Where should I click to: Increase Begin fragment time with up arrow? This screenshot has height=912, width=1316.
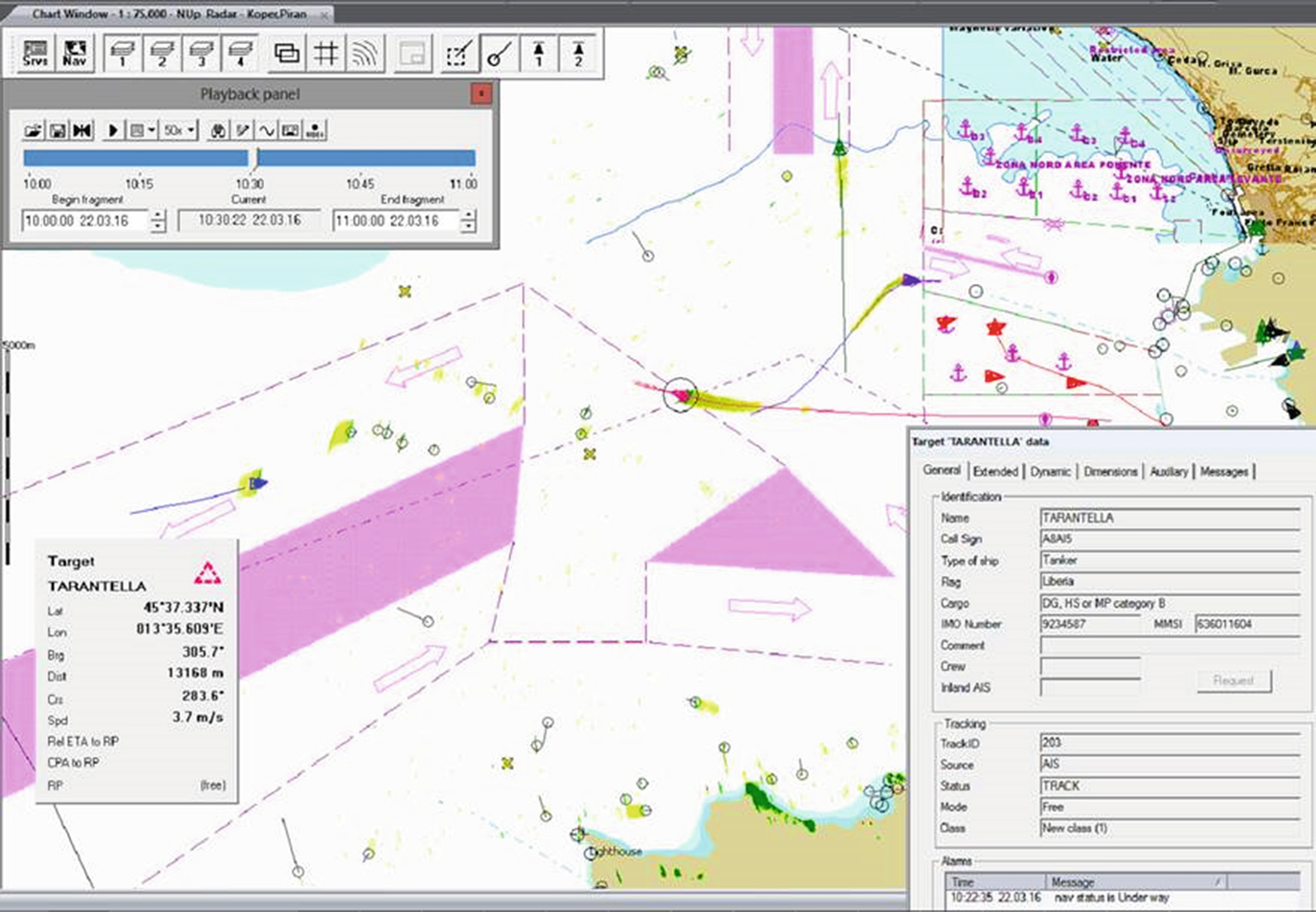[x=158, y=215]
